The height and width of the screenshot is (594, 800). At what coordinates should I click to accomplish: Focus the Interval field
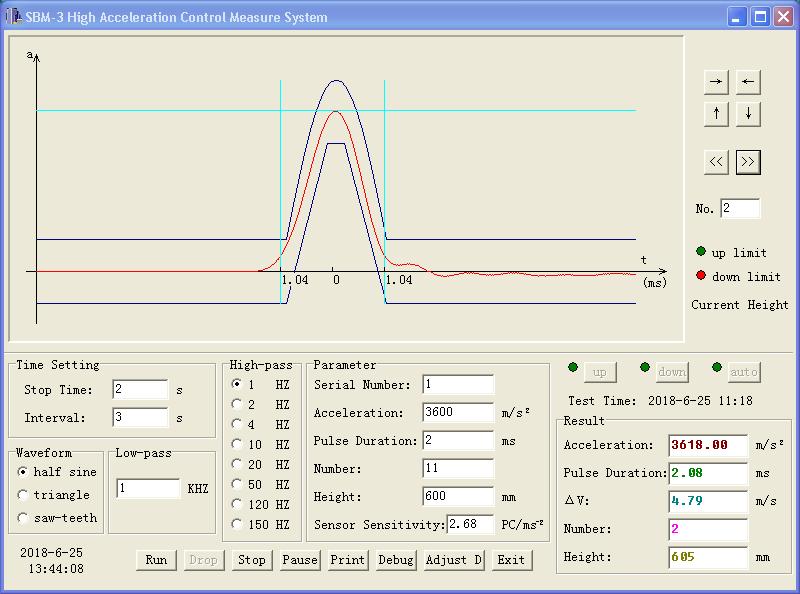[x=140, y=417]
